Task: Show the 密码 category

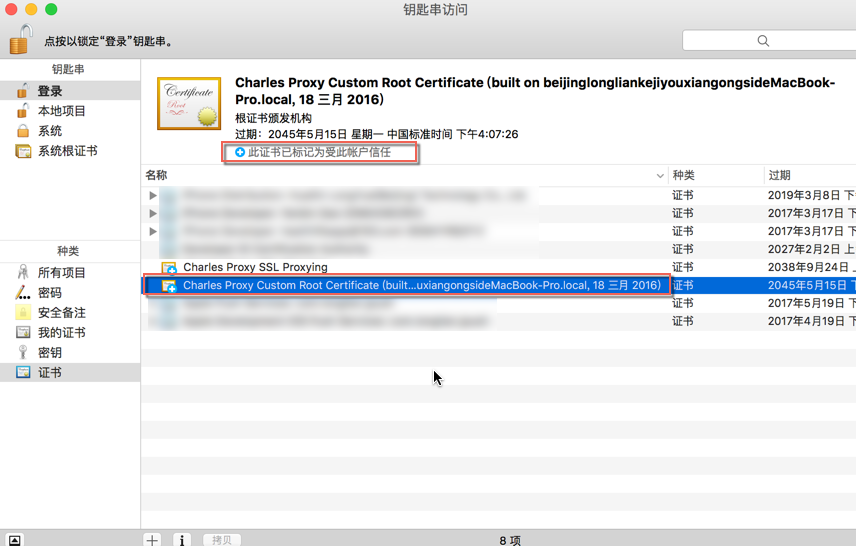Action: click(70, 293)
